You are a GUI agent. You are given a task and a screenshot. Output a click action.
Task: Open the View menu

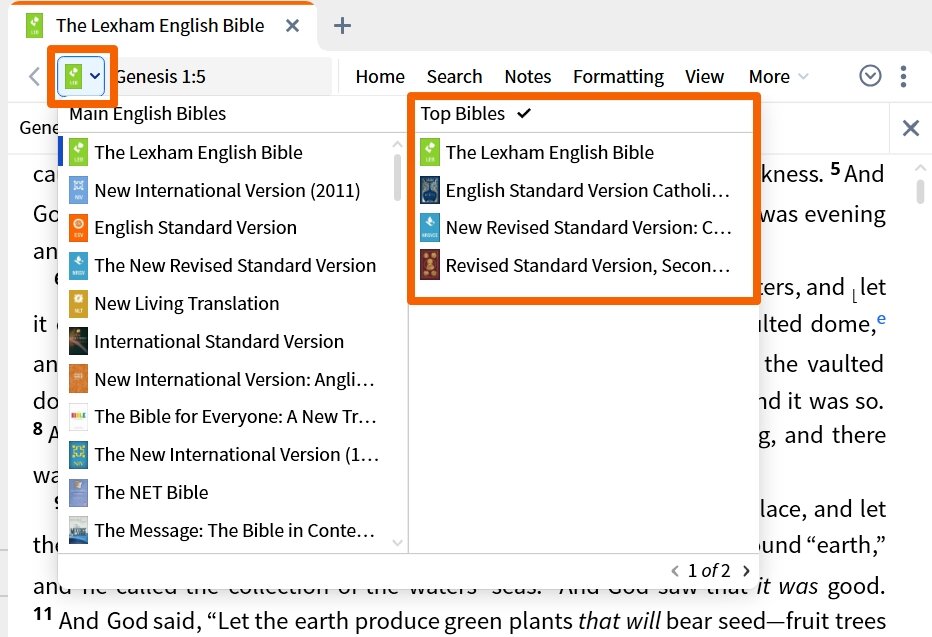click(x=704, y=77)
